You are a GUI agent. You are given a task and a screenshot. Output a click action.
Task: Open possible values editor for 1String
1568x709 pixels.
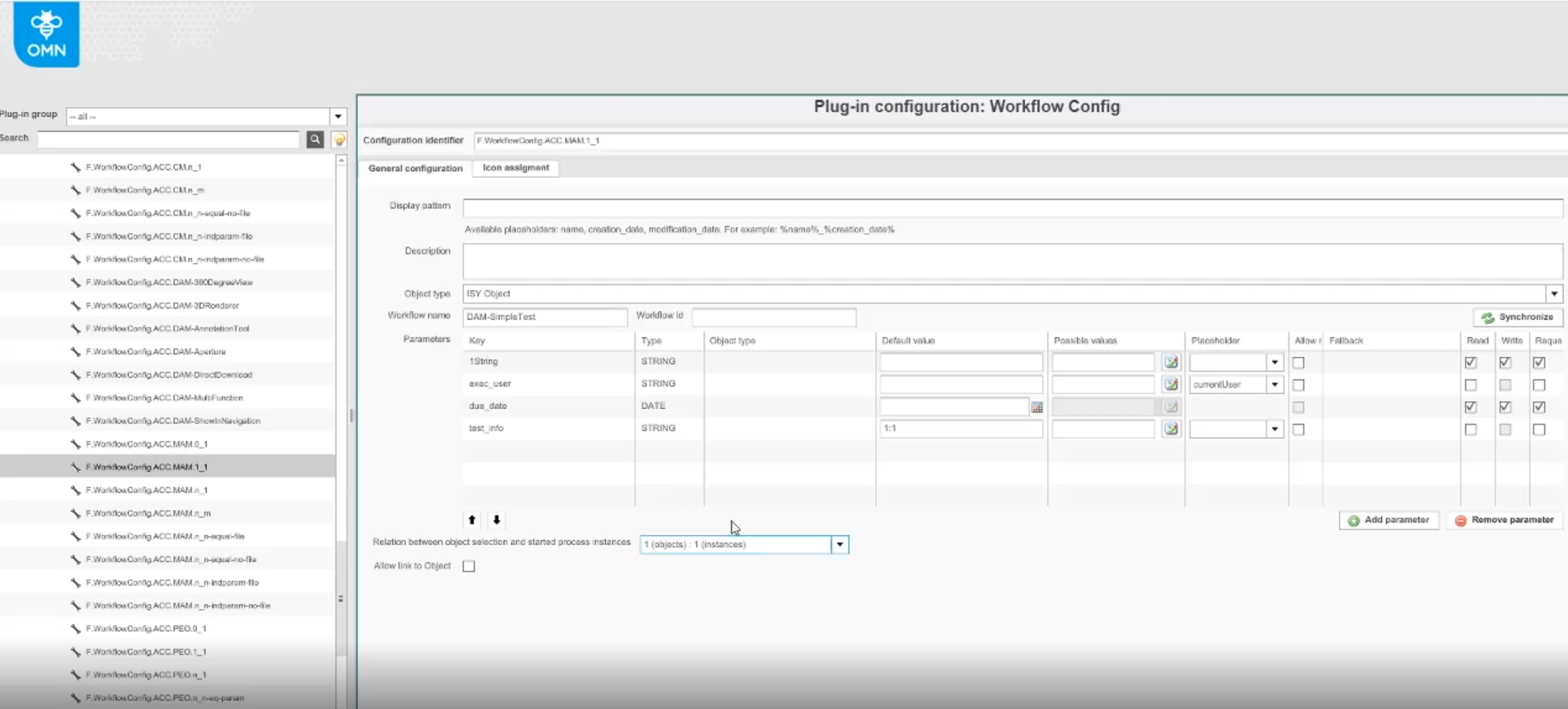[1171, 362]
